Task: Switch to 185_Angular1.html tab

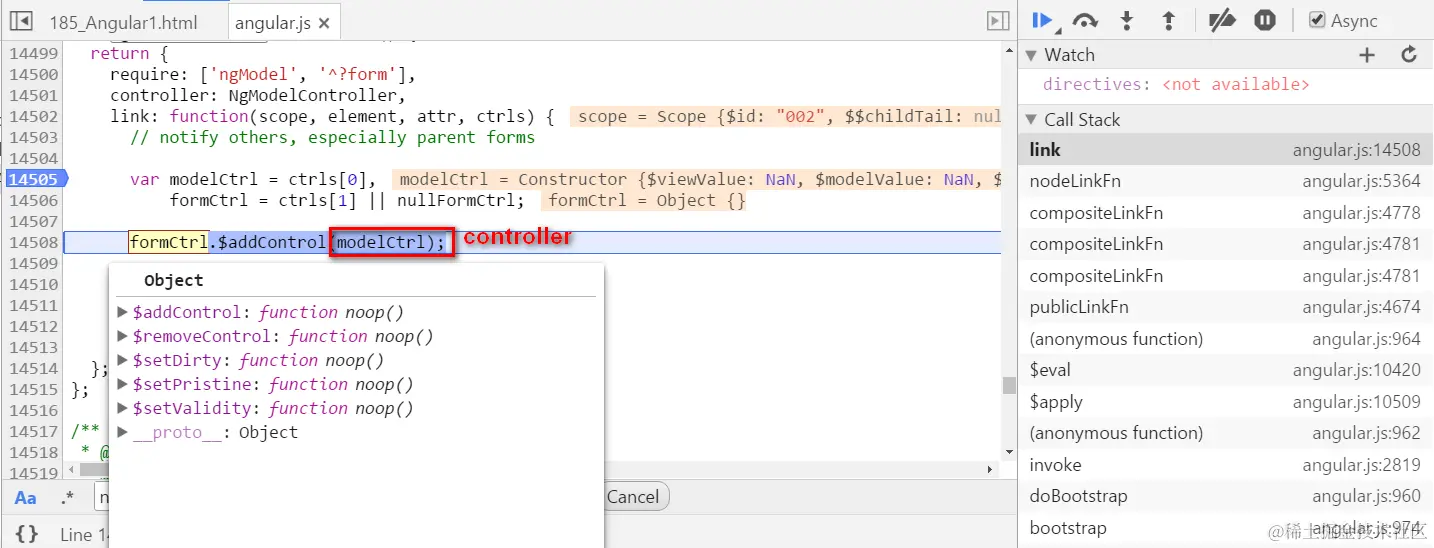Action: pyautogui.click(x=123, y=22)
